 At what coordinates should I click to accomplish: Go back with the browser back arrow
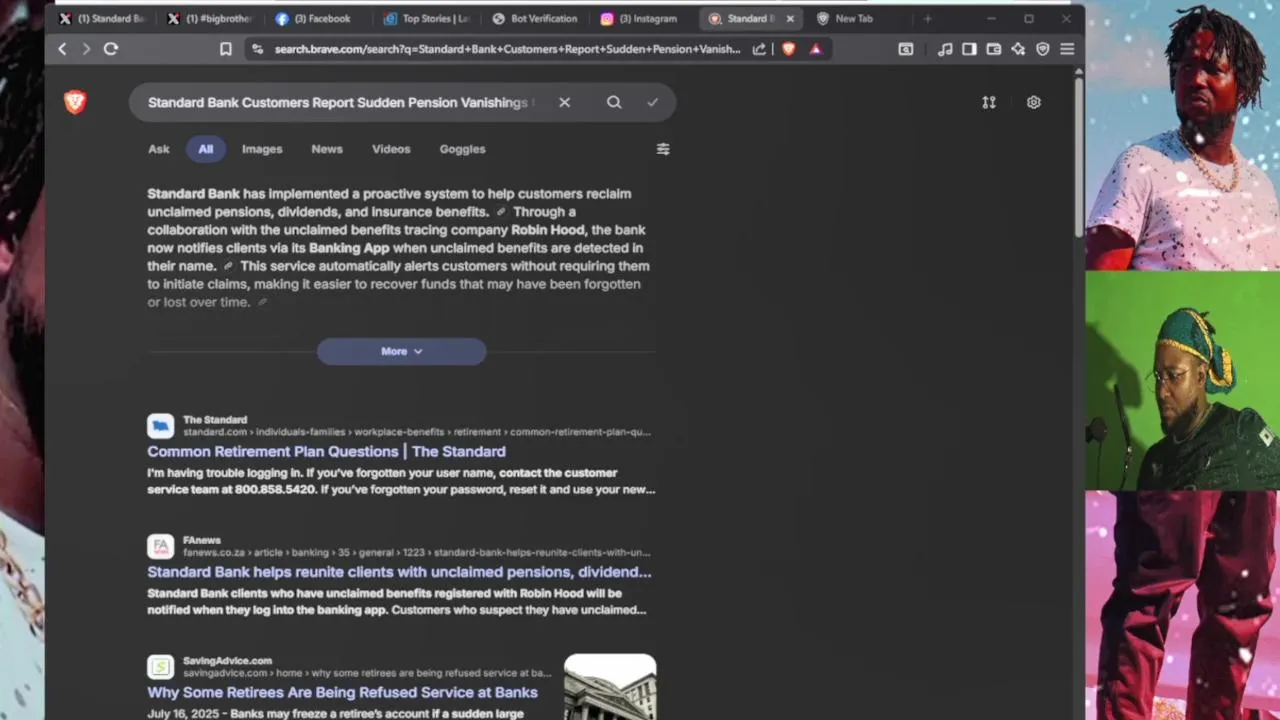coord(62,48)
